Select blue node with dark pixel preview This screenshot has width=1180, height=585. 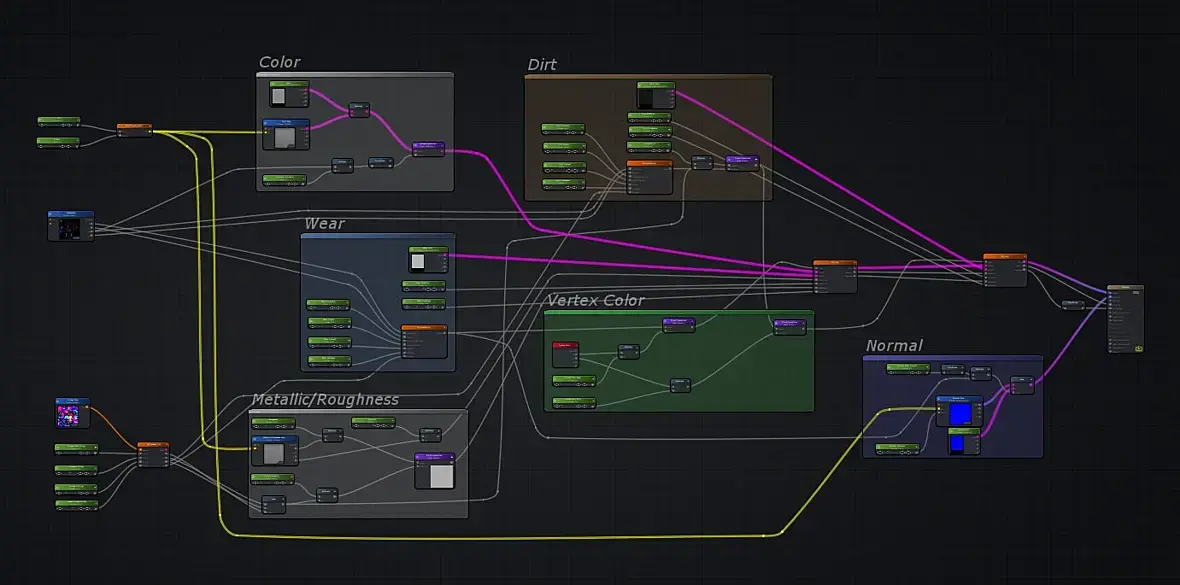click(71, 226)
